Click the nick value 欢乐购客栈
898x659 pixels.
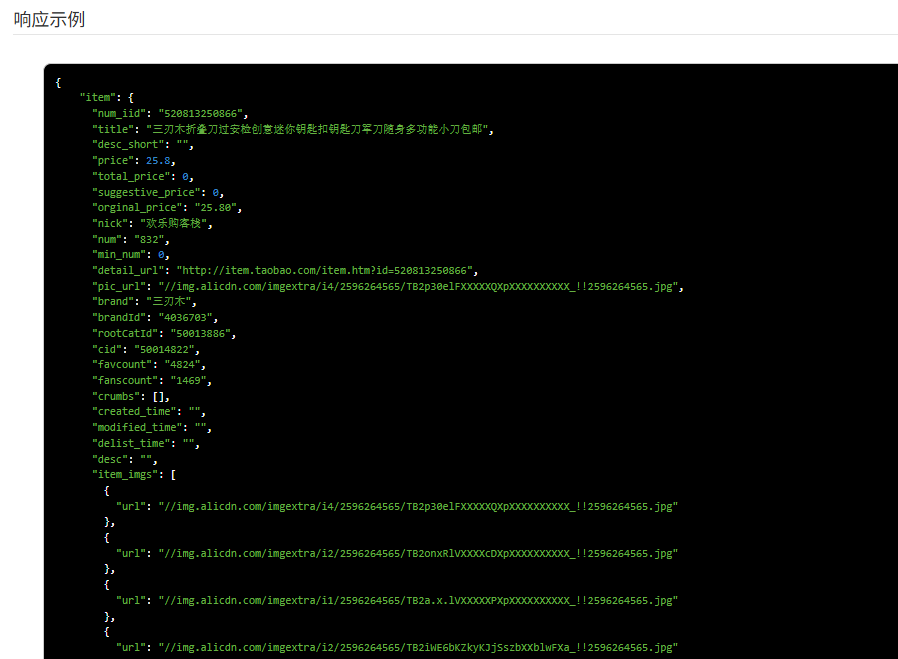174,224
